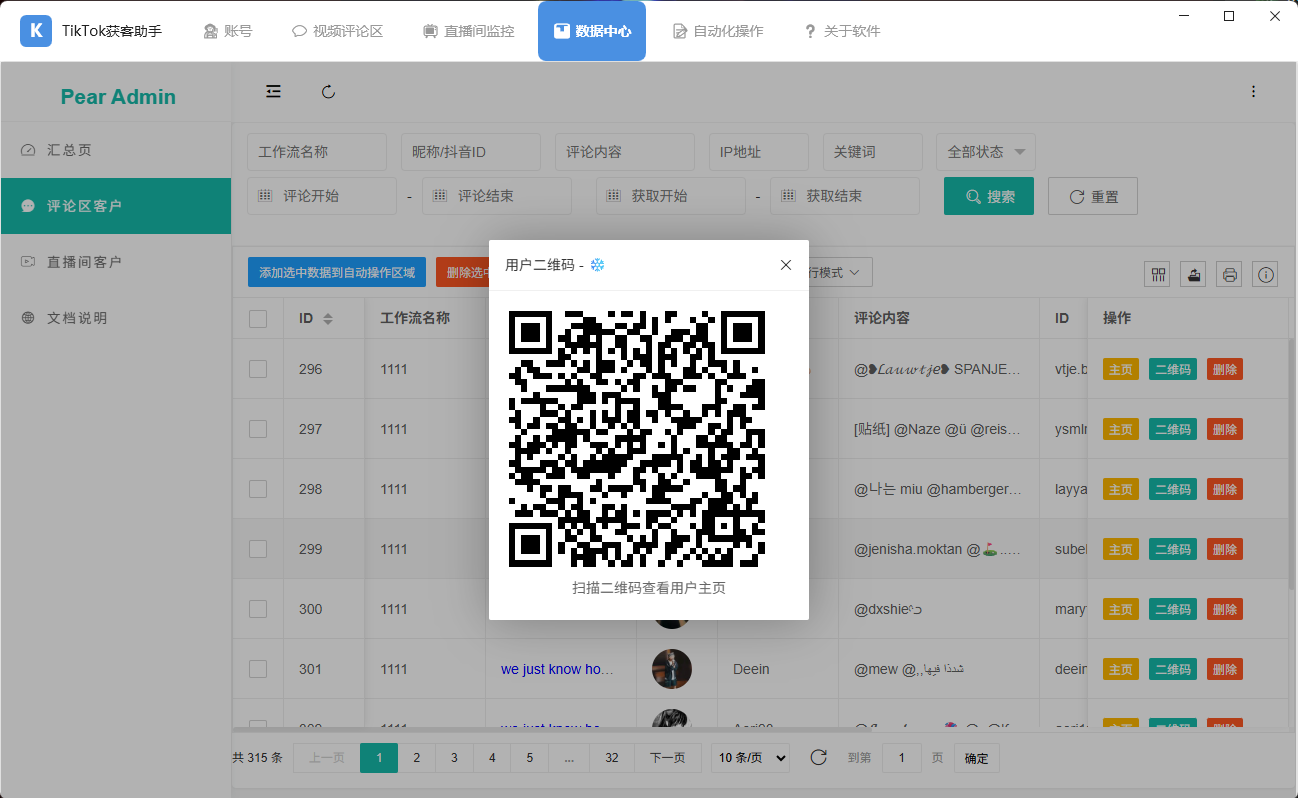The width and height of the screenshot is (1298, 798).
Task: Open the 视频评论区 tab
Action: click(x=338, y=31)
